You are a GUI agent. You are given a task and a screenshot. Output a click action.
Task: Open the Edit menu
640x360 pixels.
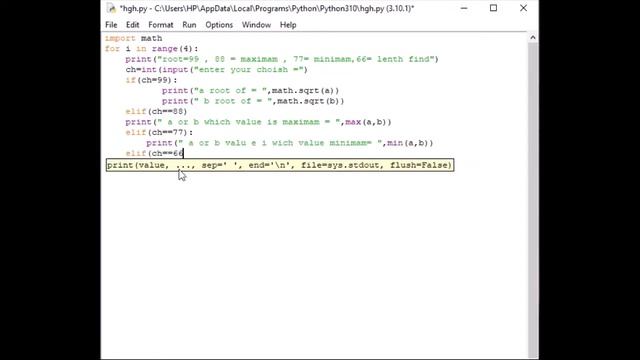(x=132, y=25)
